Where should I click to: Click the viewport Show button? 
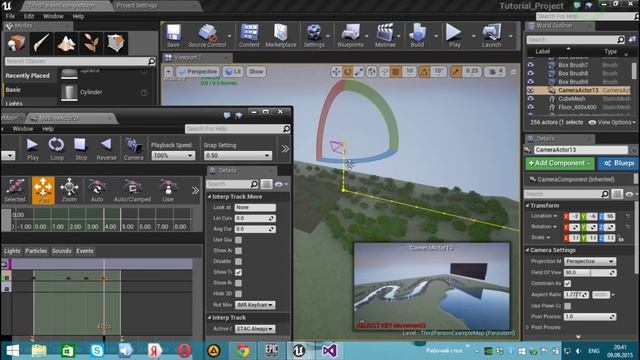(x=256, y=71)
